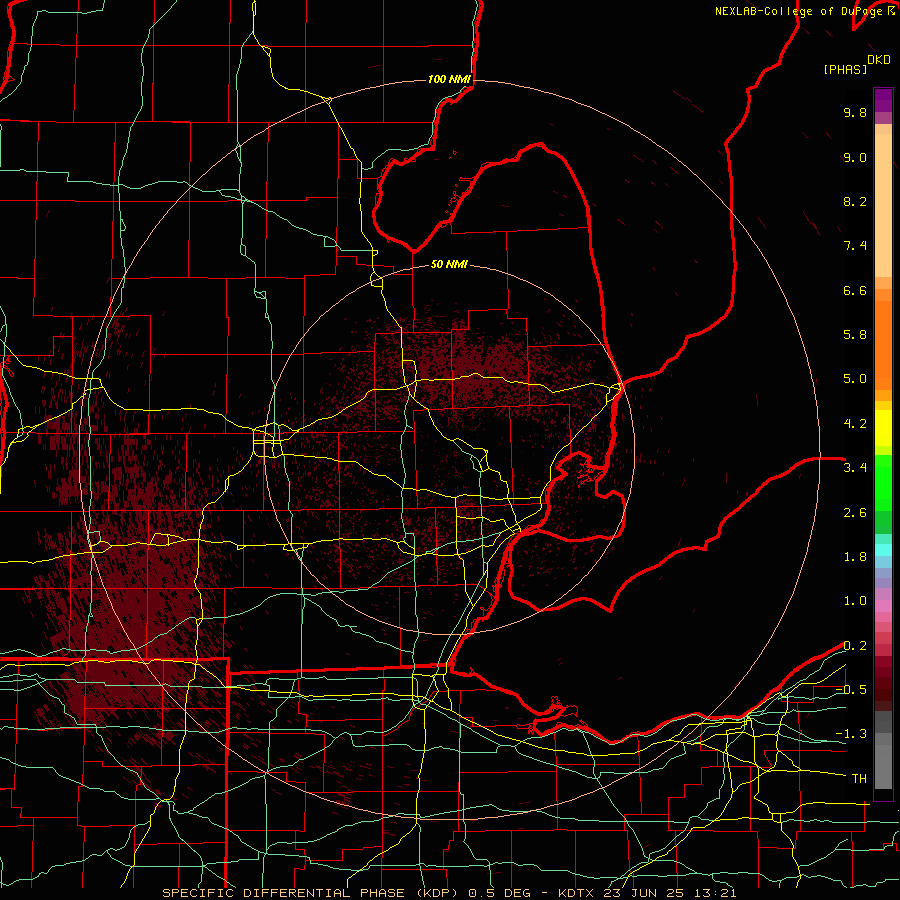The width and height of the screenshot is (900, 900).
Task: Click the TH threshold label on legend
Action: pyautogui.click(x=859, y=779)
